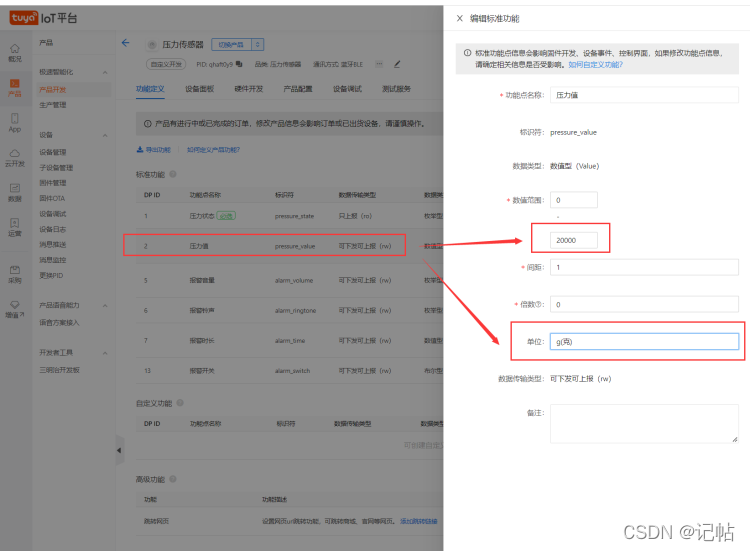
Task: Click pressure sensor product thumbnail icon
Action: pyautogui.click(x=152, y=44)
